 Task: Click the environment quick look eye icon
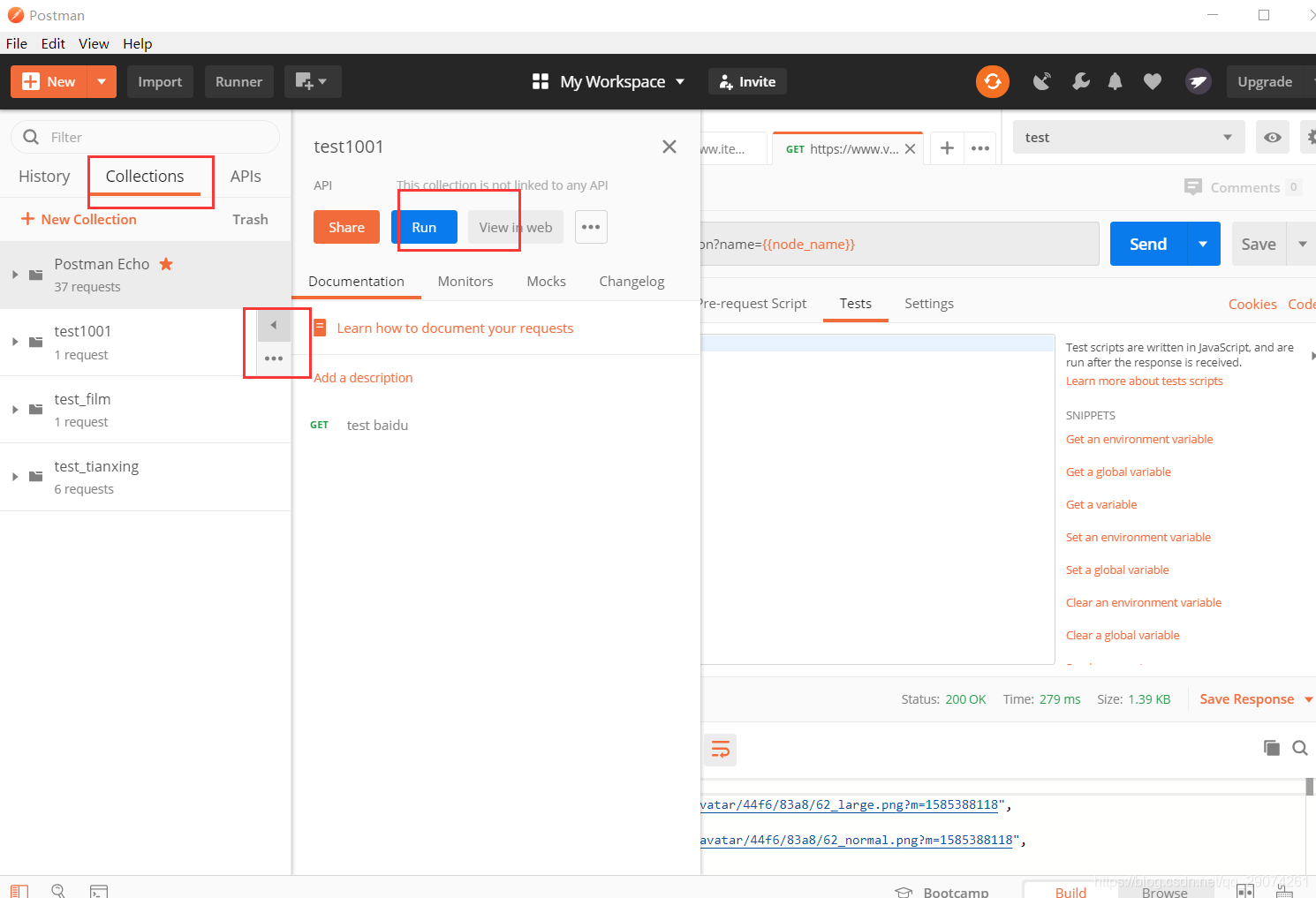1273,137
